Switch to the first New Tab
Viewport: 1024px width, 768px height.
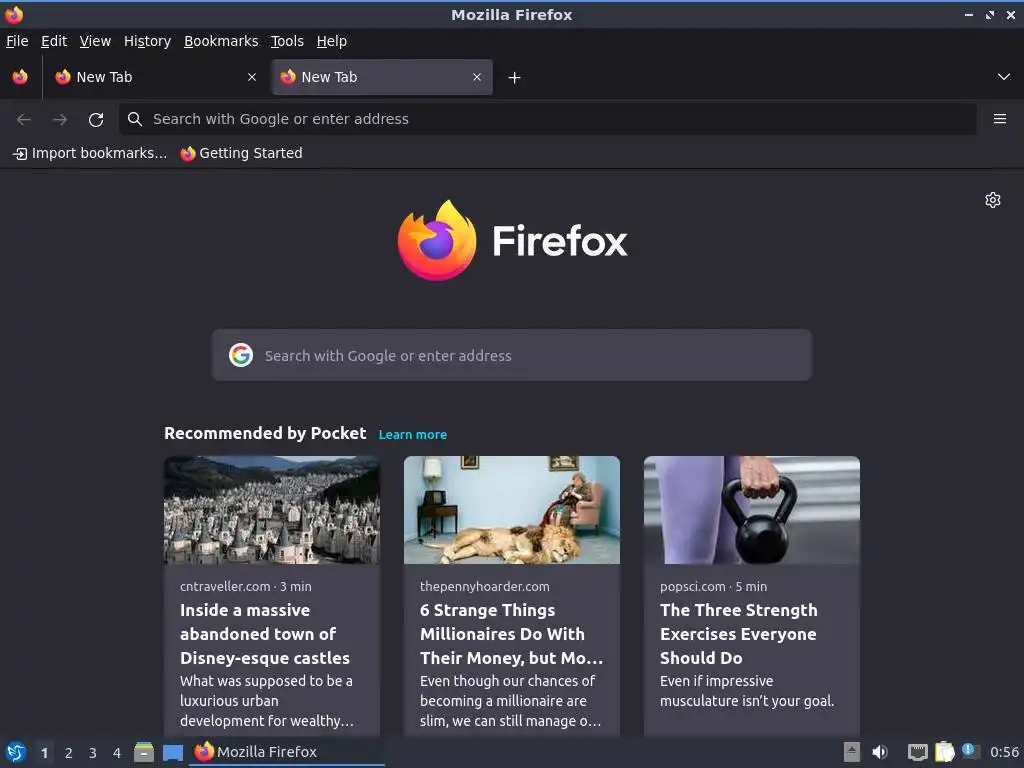156,77
